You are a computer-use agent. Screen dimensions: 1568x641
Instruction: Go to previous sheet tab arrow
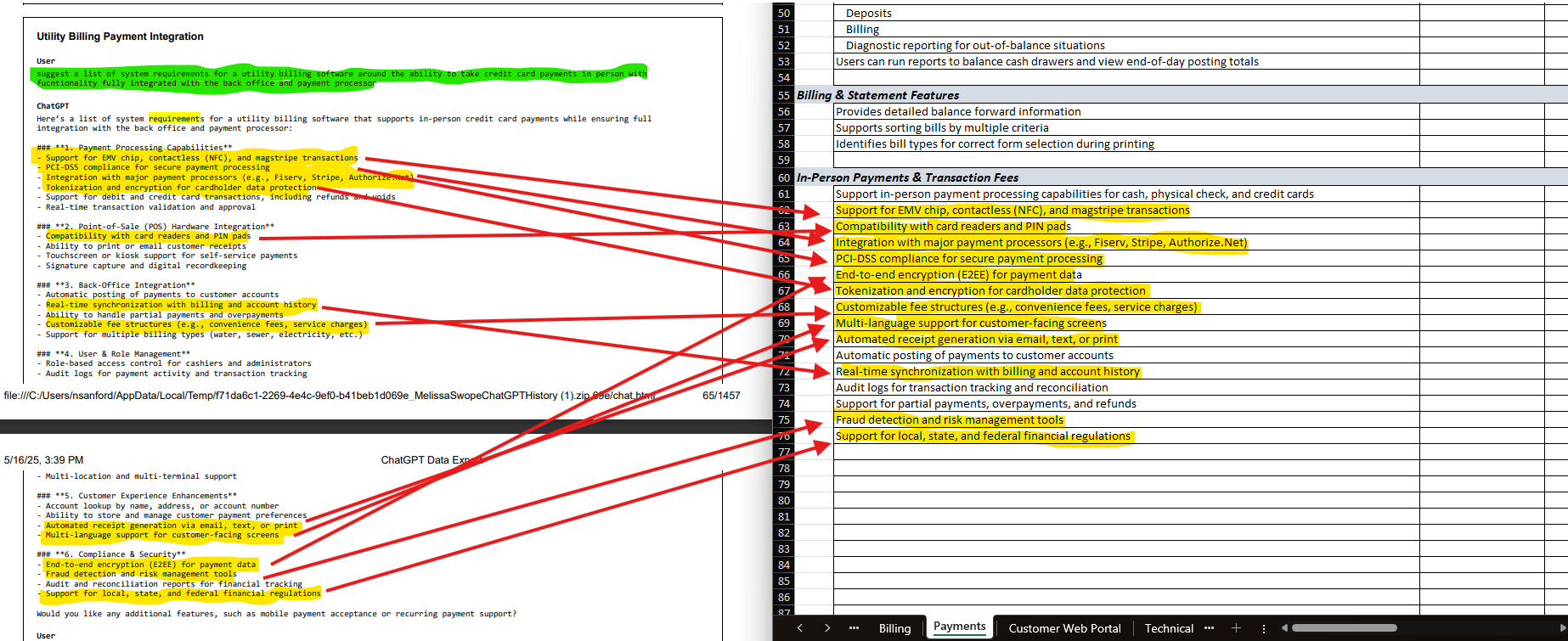(799, 628)
